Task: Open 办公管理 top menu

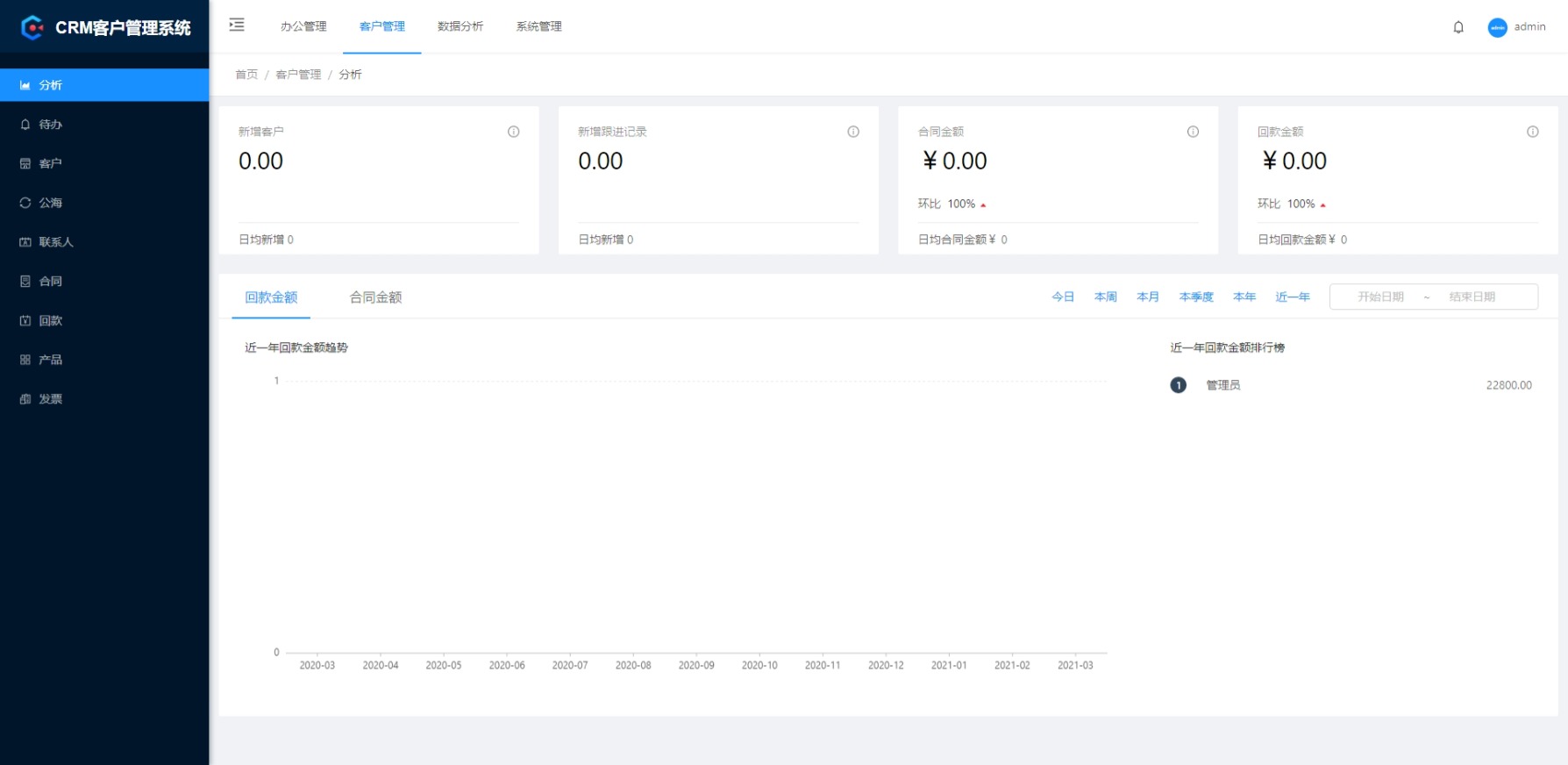Action: [303, 26]
